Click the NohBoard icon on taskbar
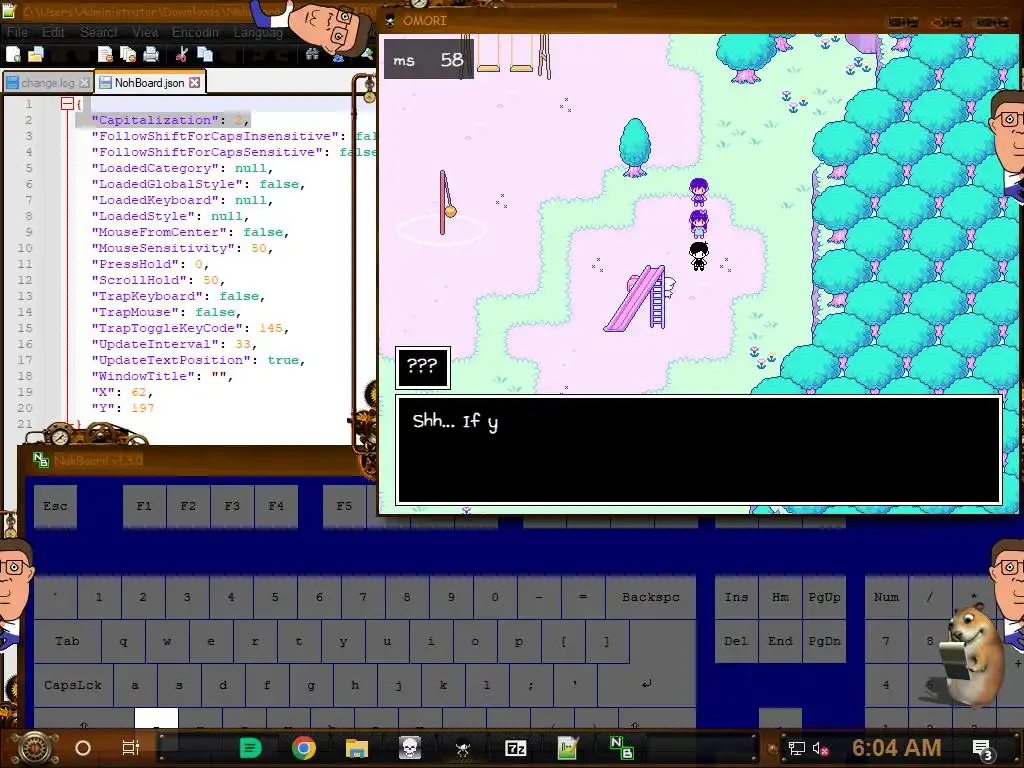Screen dimensions: 1024x768 point(621,748)
